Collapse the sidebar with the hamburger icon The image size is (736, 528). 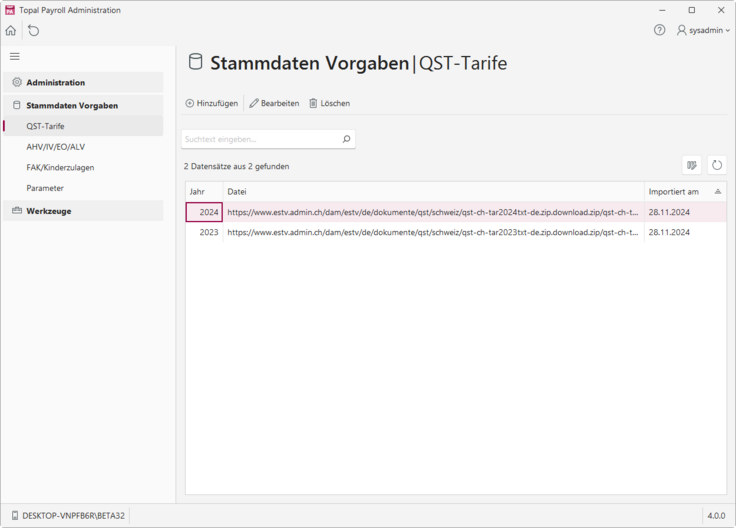pyautogui.click(x=14, y=57)
